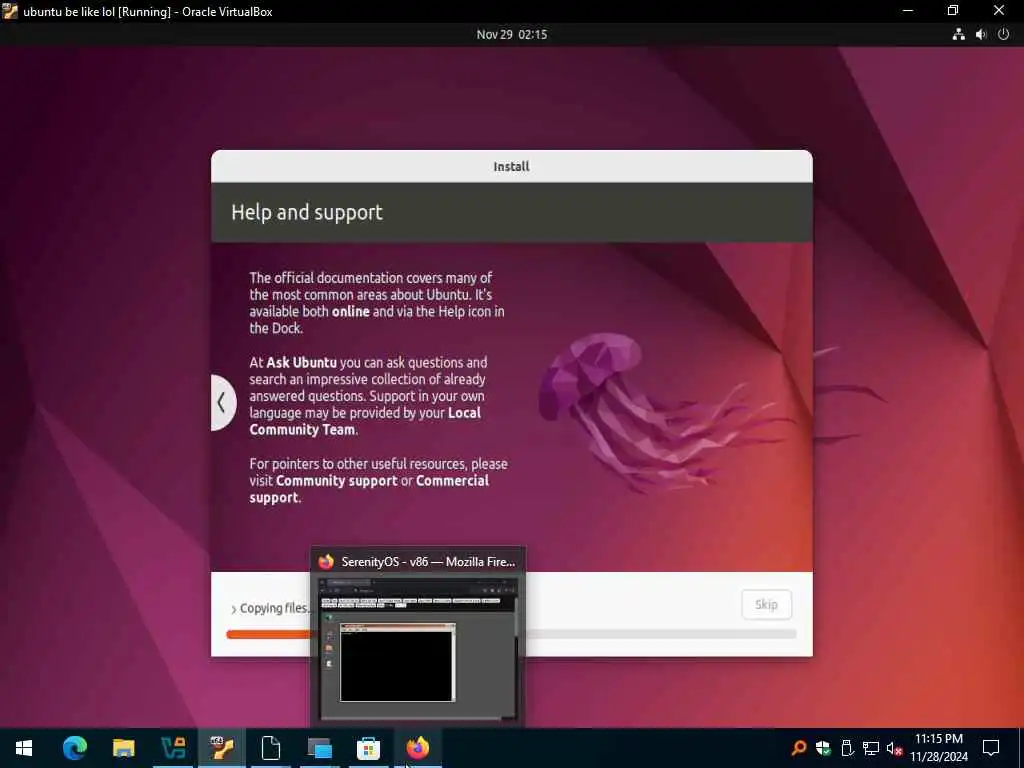Switch to Firefox in the taskbar
Screen dimensions: 1024x768
click(x=417, y=748)
